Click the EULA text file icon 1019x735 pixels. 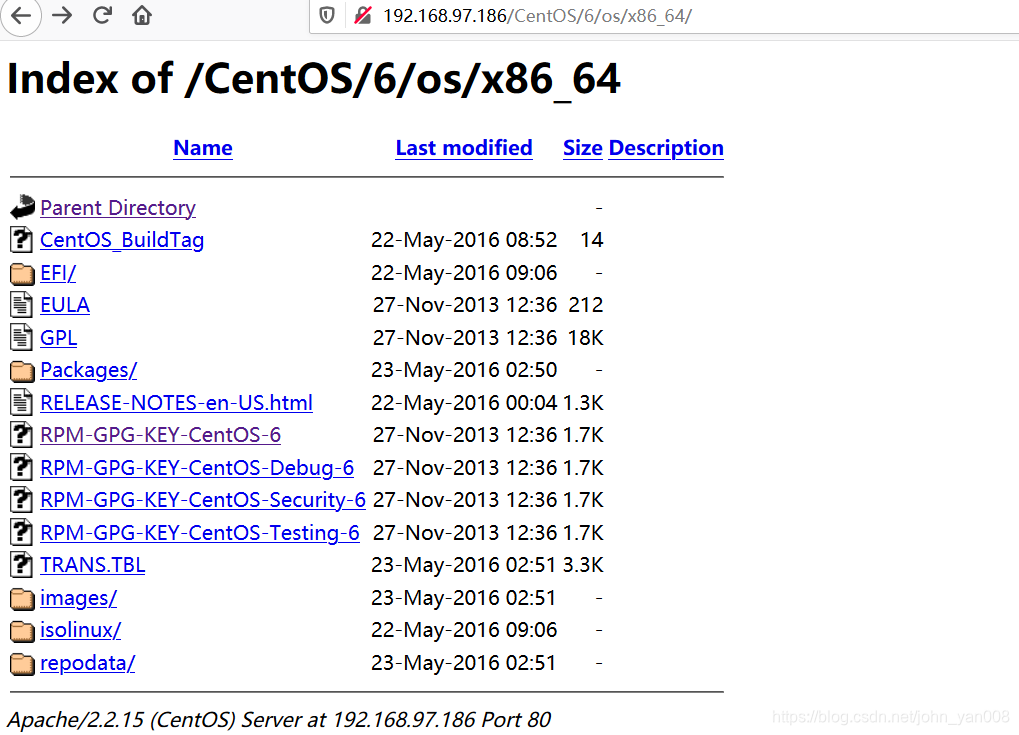(x=21, y=305)
